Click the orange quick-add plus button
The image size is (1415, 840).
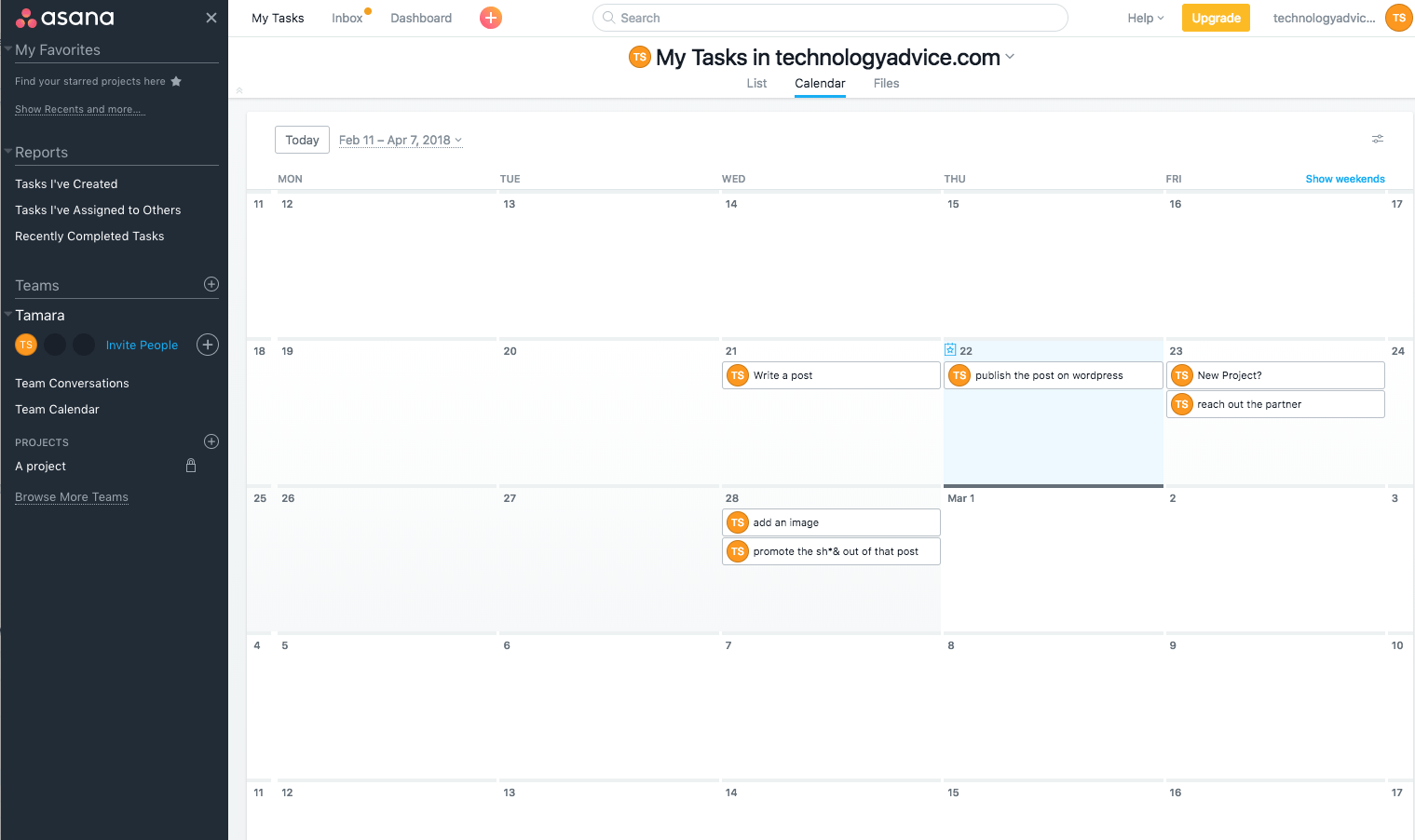(x=491, y=18)
